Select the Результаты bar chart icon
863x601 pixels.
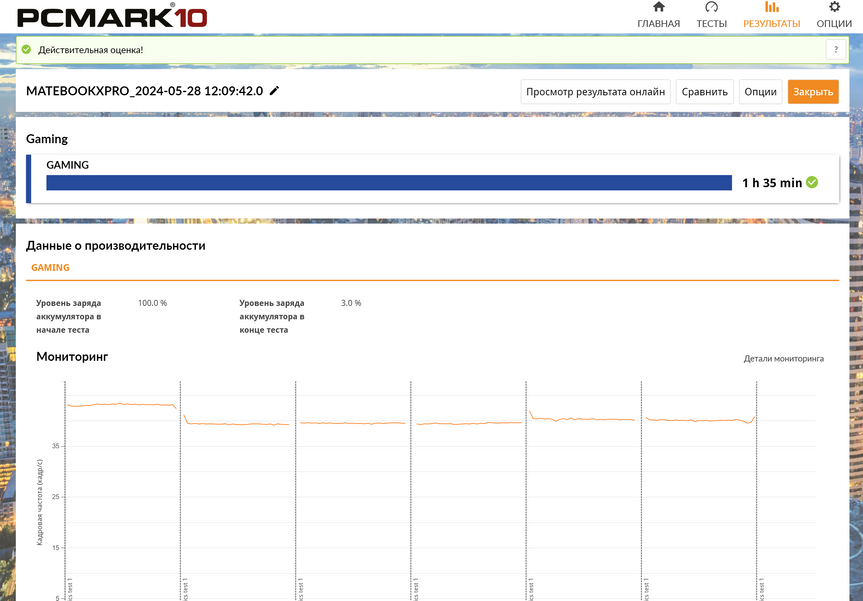771,8
